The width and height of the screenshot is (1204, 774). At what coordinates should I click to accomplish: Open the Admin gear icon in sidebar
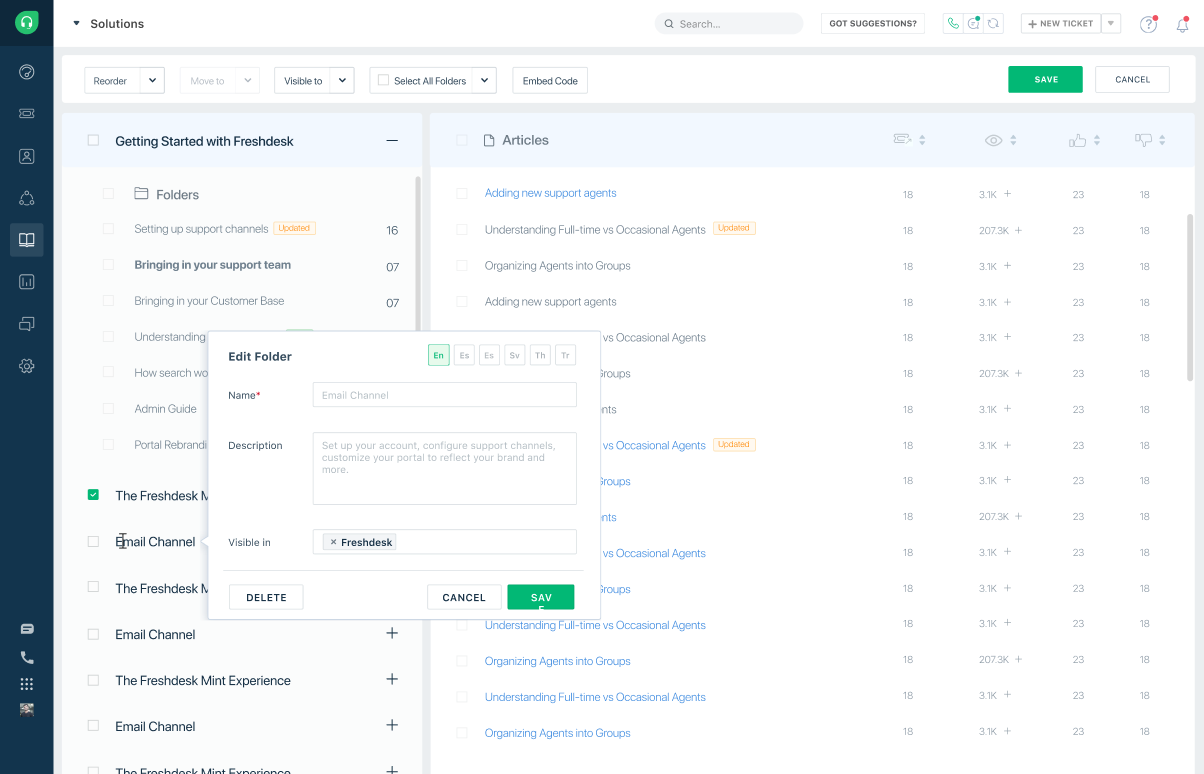[x=27, y=366]
